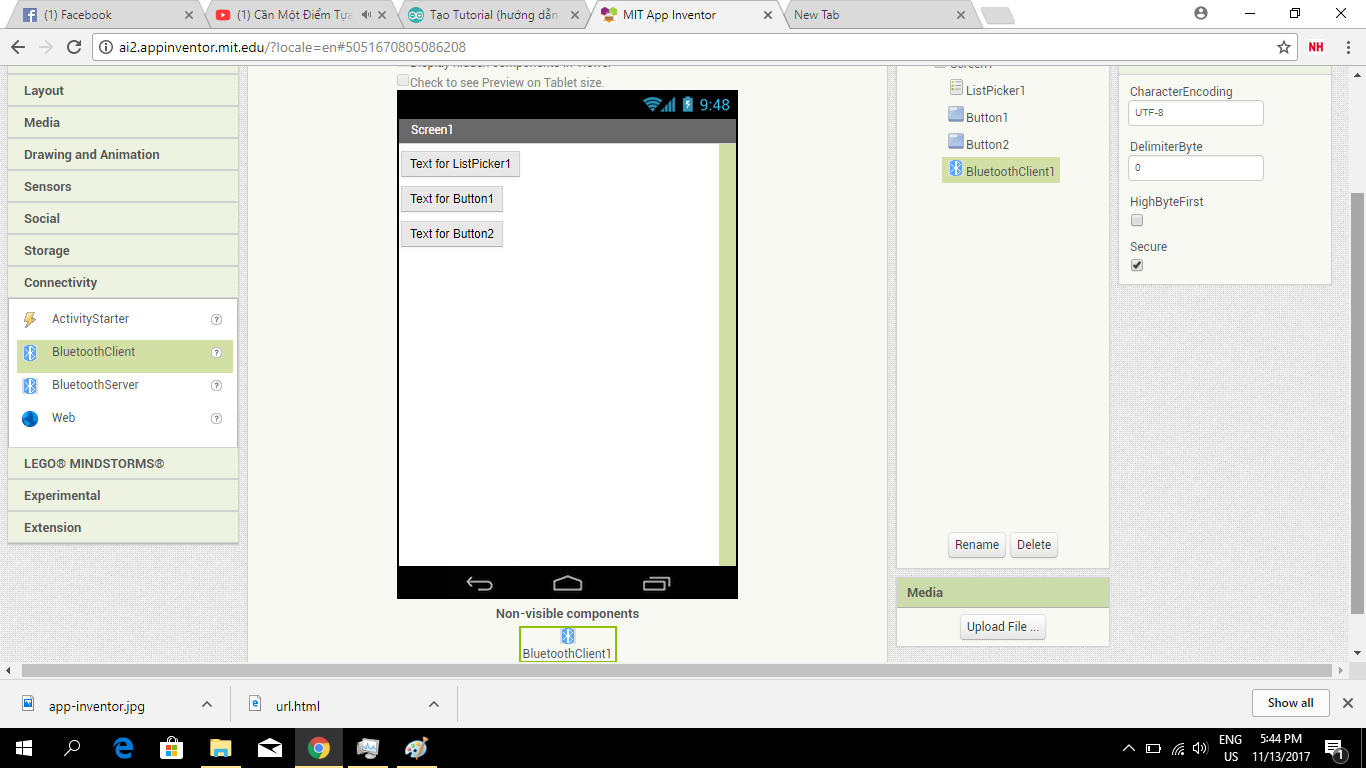
Task: Open help for BluetoothClient component
Action: [216, 353]
